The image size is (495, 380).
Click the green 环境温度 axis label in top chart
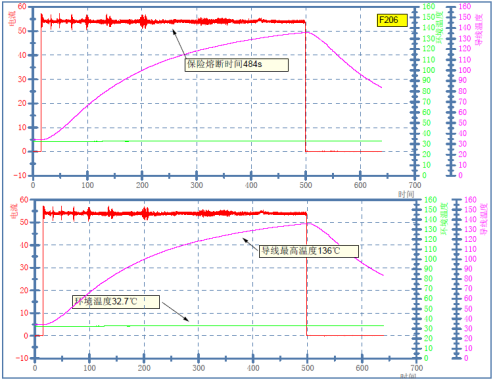click(x=440, y=27)
